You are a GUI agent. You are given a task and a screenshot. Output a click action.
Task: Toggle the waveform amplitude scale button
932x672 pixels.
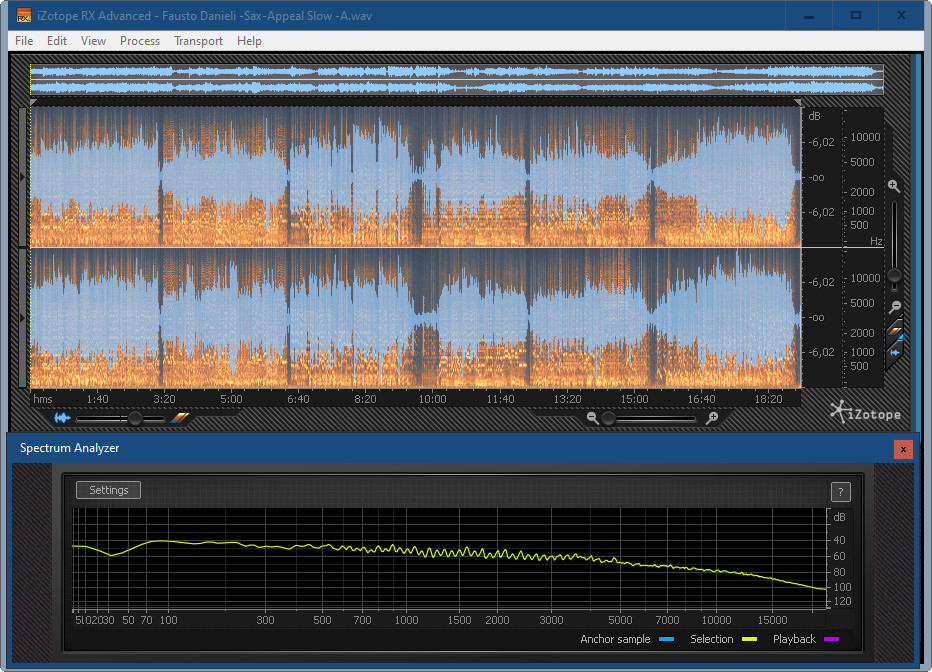pos(895,351)
